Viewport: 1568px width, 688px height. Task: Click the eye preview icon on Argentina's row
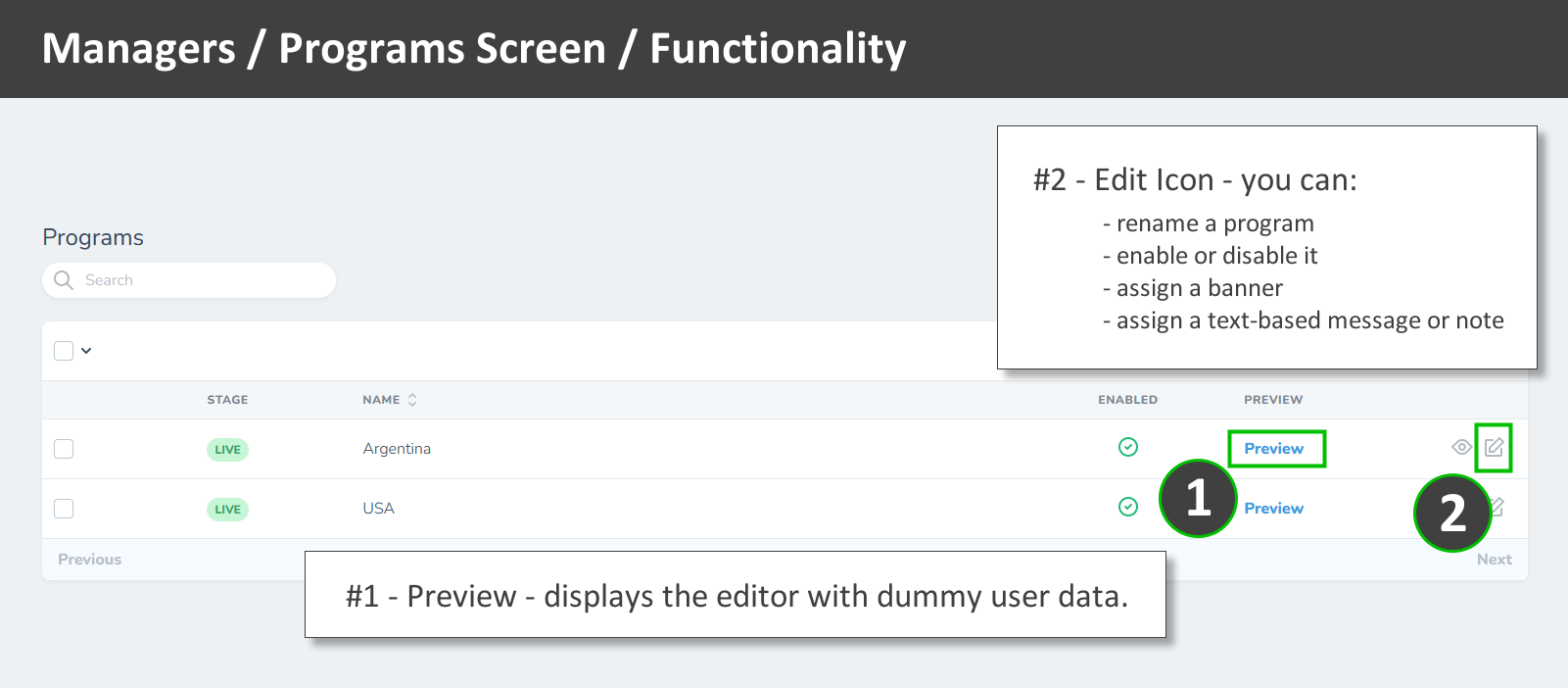click(x=1460, y=448)
